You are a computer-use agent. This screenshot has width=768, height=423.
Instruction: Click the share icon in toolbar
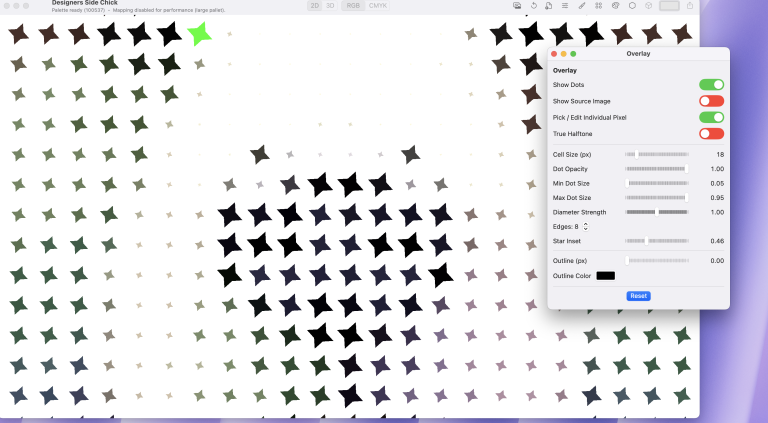tap(690, 6)
